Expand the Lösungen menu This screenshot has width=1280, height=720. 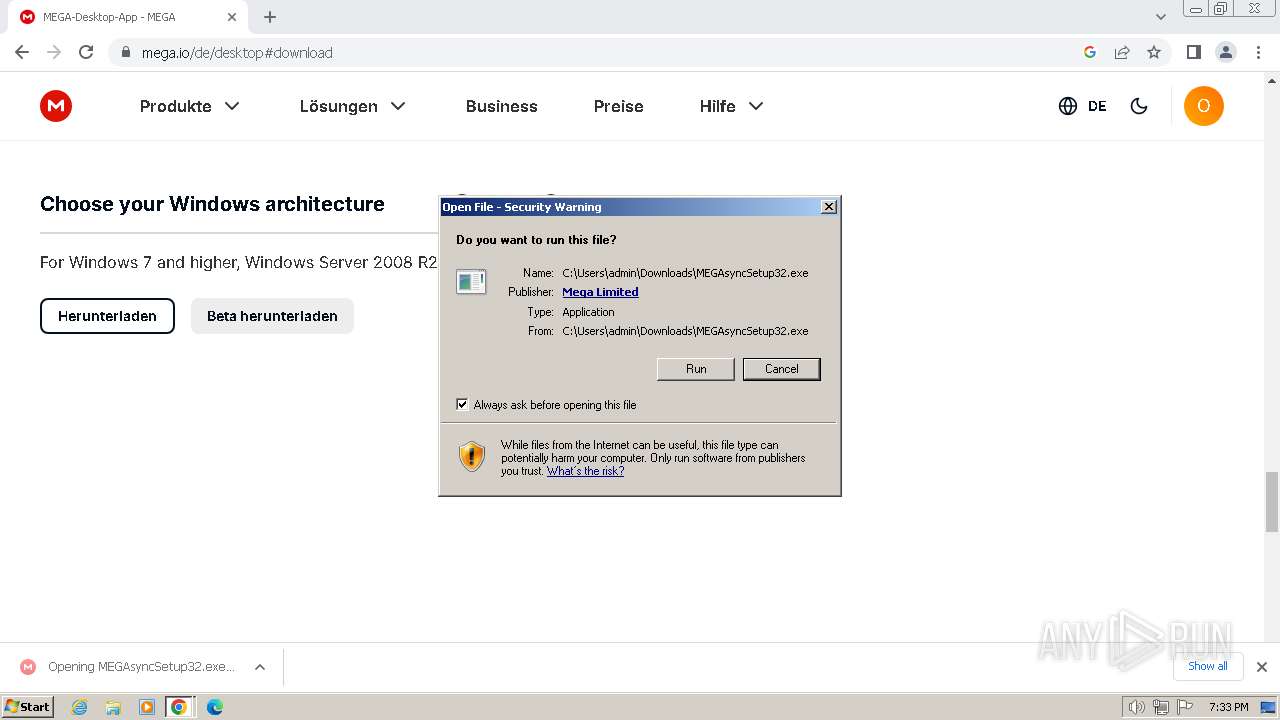point(353,106)
